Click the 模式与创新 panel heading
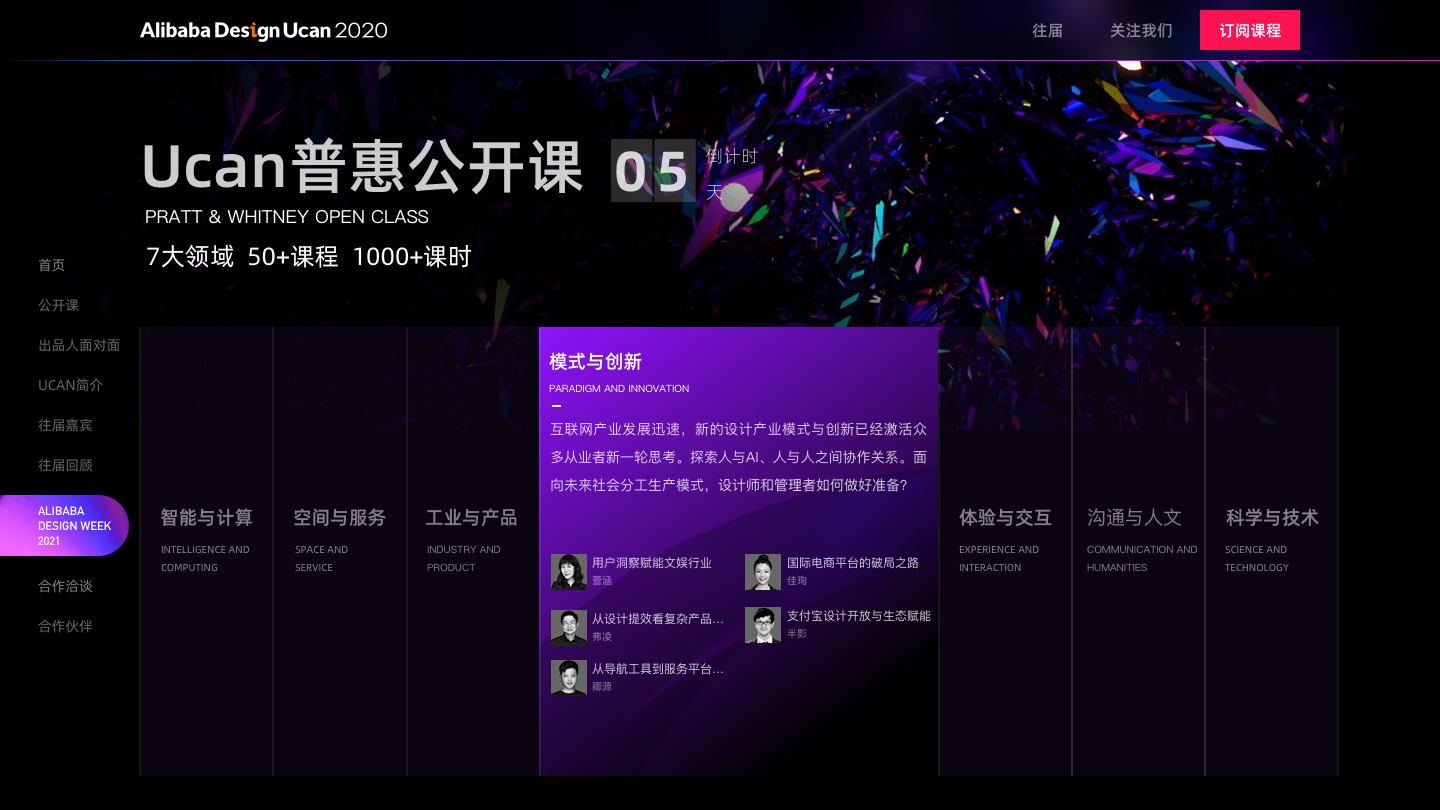1440x810 pixels. pyautogui.click(x=595, y=362)
